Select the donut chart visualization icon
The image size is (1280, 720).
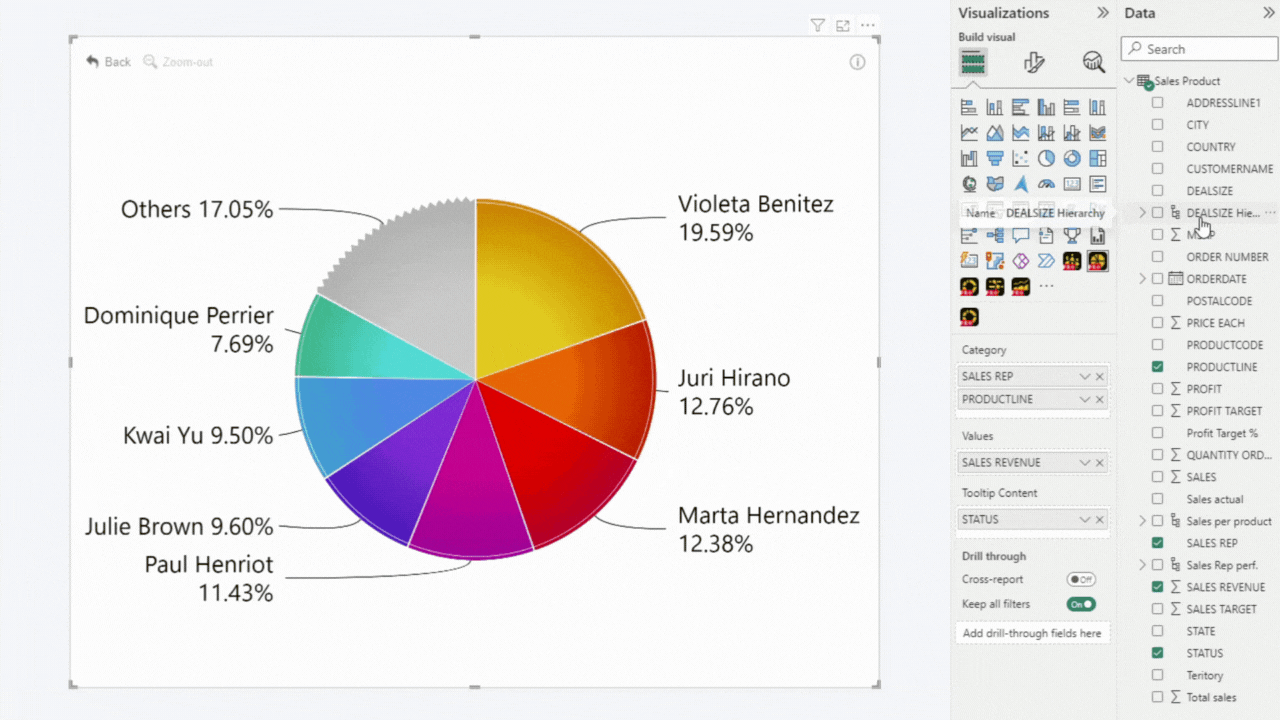(1072, 157)
